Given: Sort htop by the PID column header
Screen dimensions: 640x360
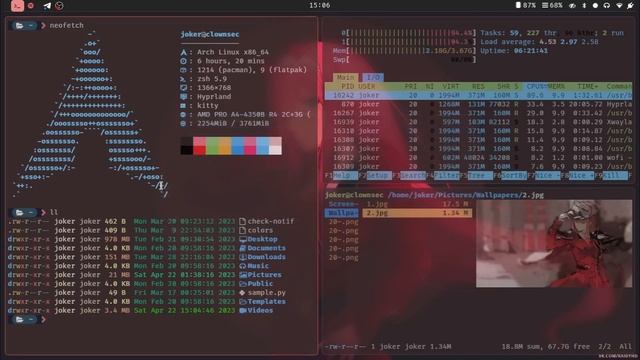Looking at the screenshot, I should (347, 87).
